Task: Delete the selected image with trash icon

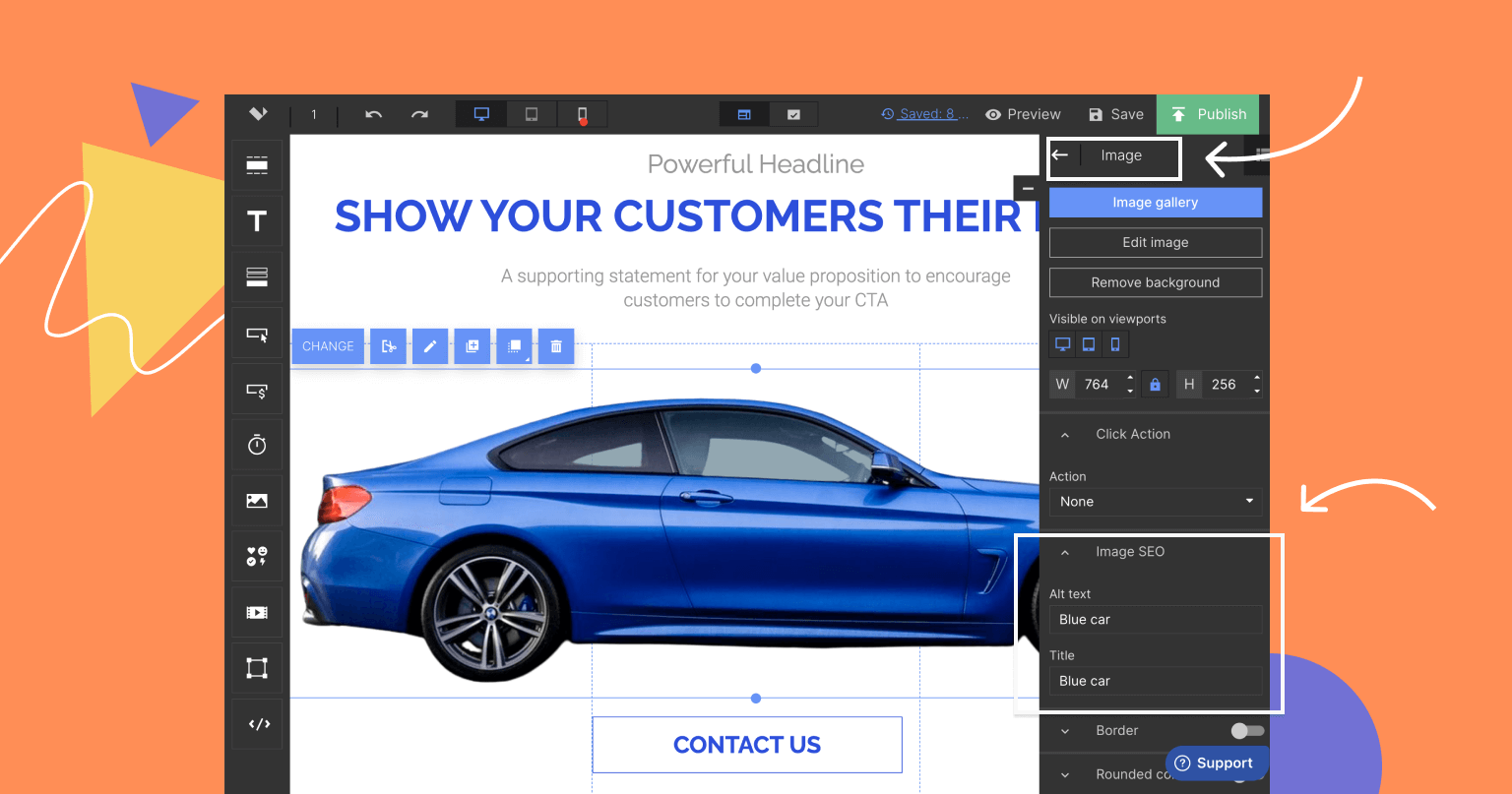Action: point(556,346)
